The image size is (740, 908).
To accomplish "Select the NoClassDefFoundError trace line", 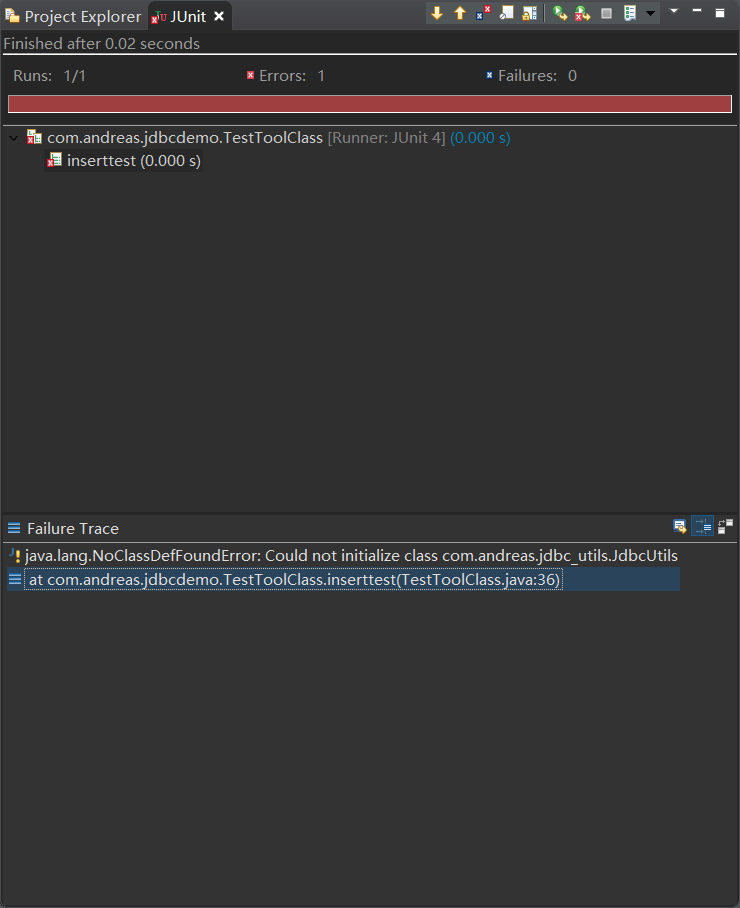I will coord(351,556).
